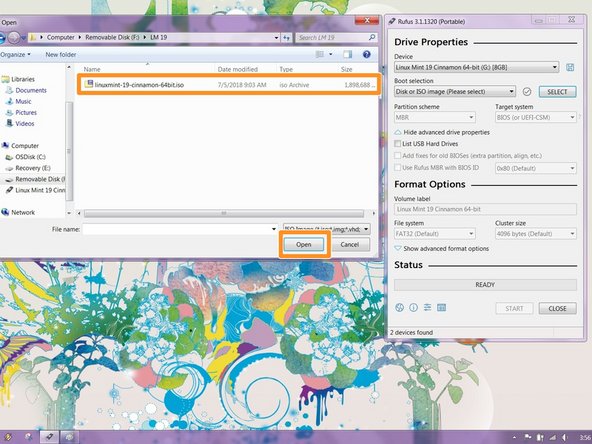Click the Volume label text field

point(485,209)
